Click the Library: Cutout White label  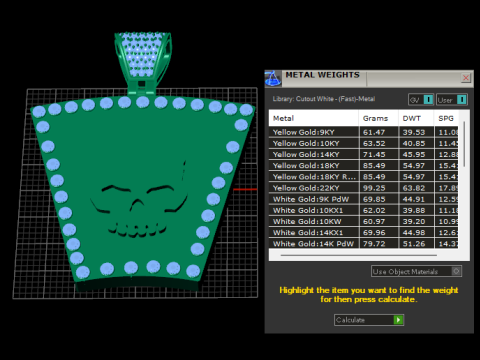pos(324,99)
